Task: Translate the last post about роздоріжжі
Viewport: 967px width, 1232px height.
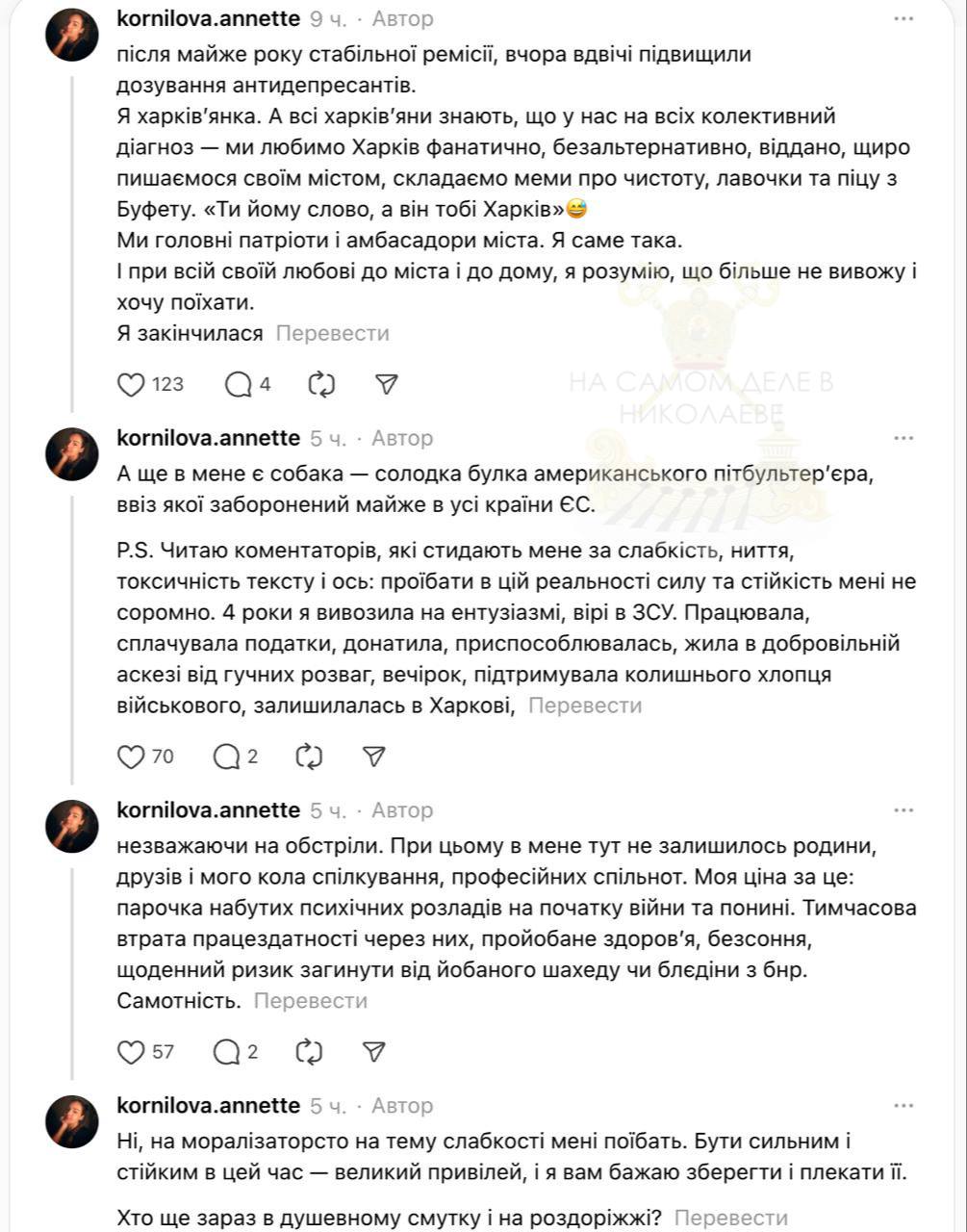Action: (x=730, y=1218)
